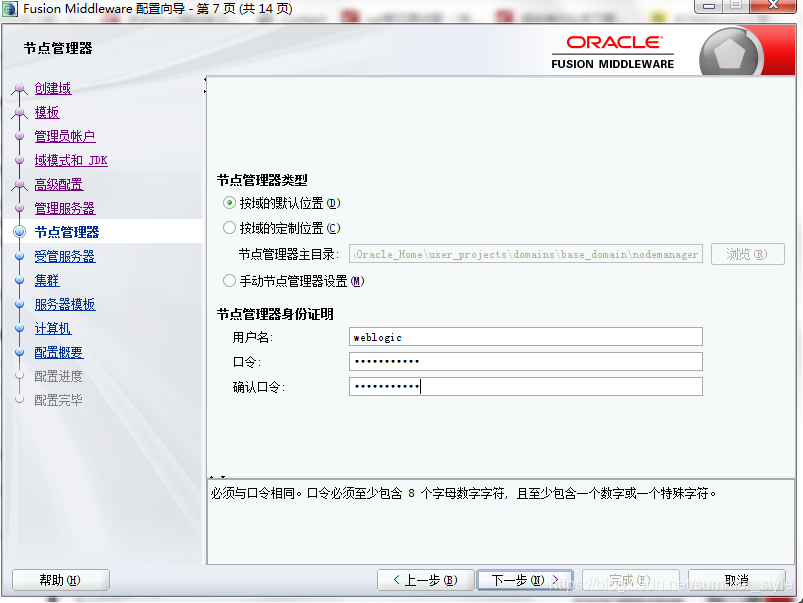Click the 帮助 help button
Image resolution: width=803 pixels, height=603 pixels.
pos(60,580)
